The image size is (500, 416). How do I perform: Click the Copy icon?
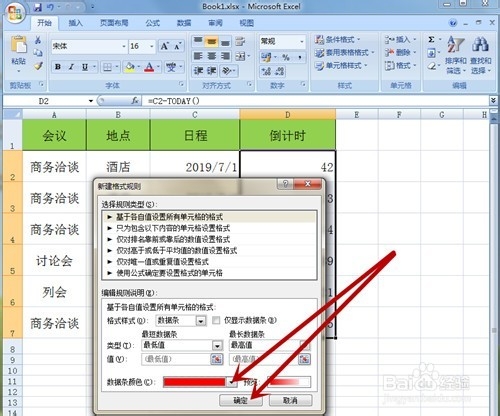(x=38, y=53)
